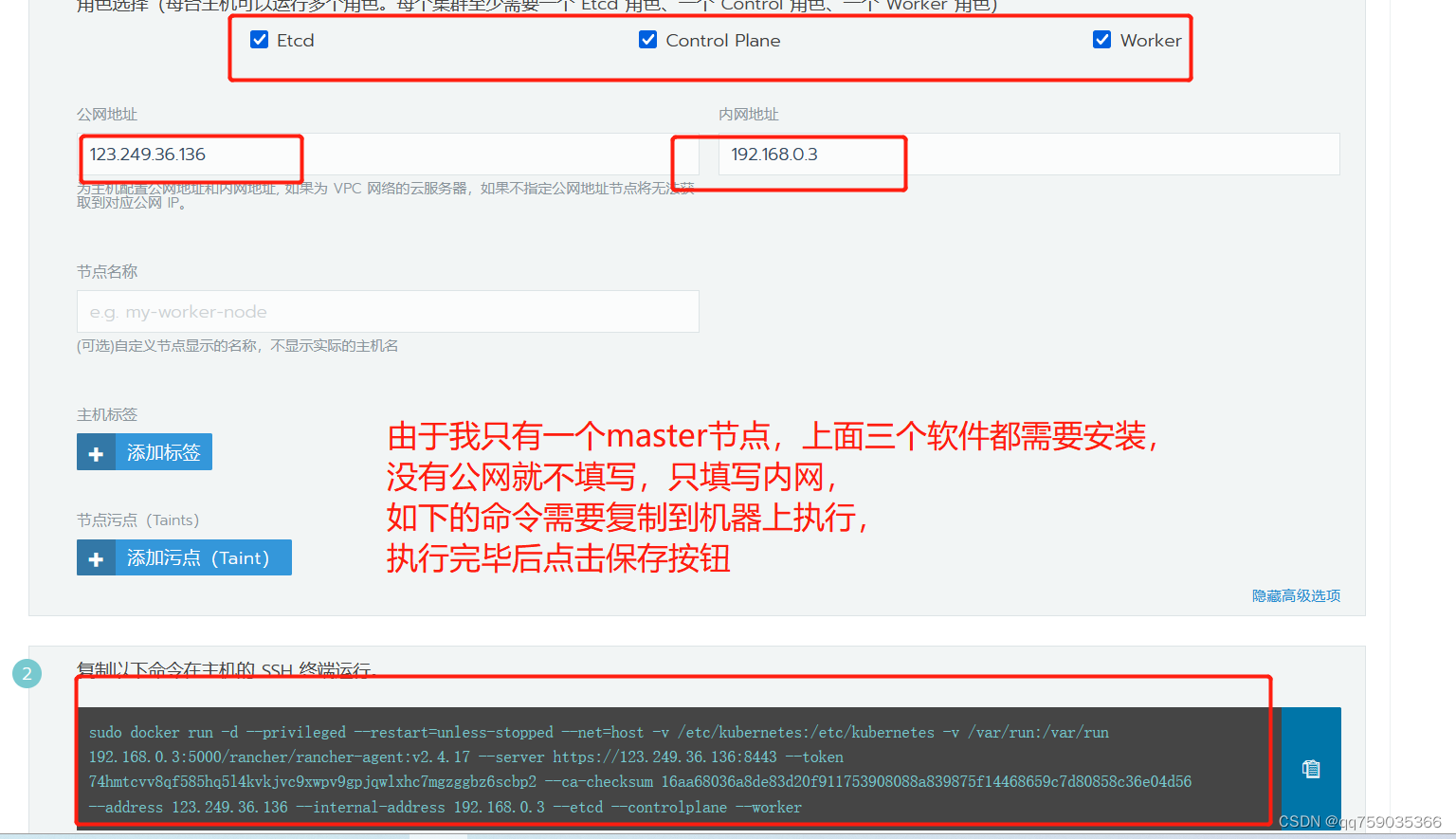
Task: Click the Control Plane label text
Action: pos(723,40)
